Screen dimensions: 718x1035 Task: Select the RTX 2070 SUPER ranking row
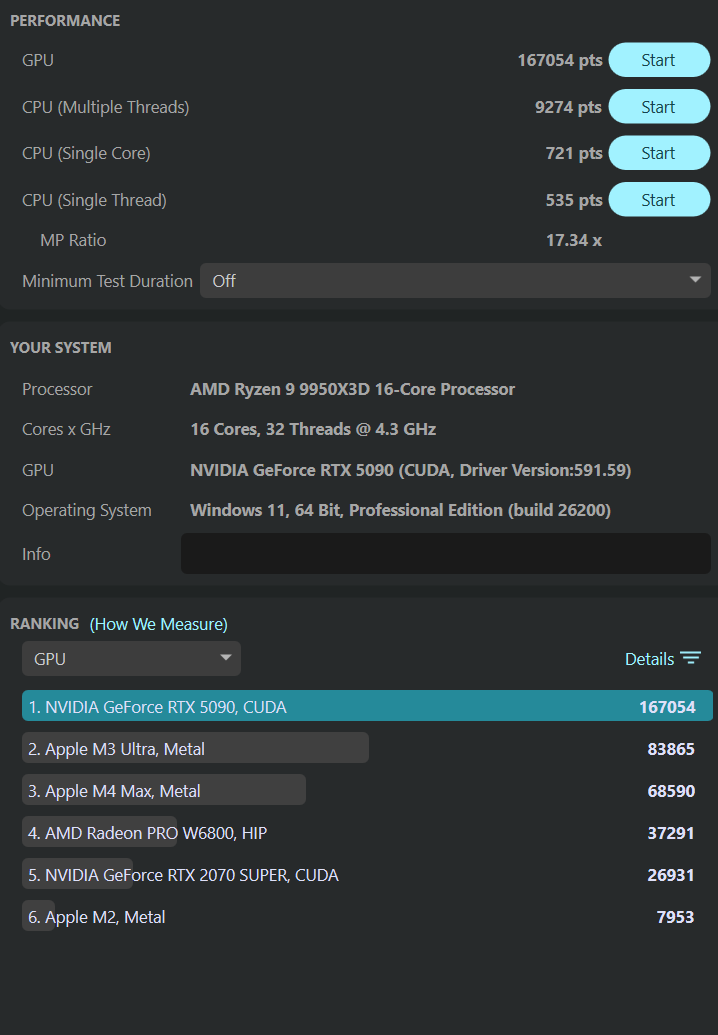367,875
